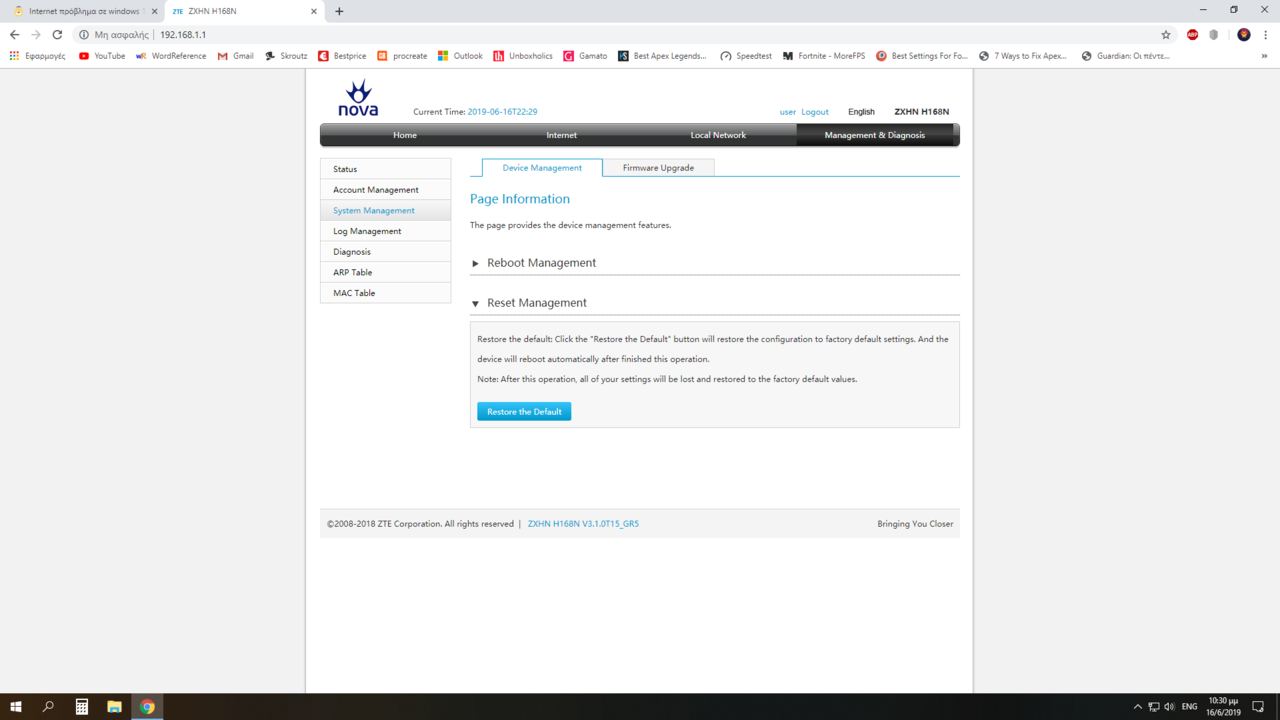Open the network status tray icon
Viewport: 1280px width, 720px height.
[1153, 706]
